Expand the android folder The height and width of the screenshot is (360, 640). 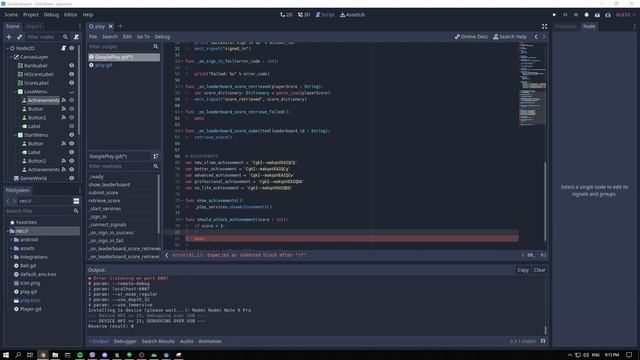tap(11, 240)
